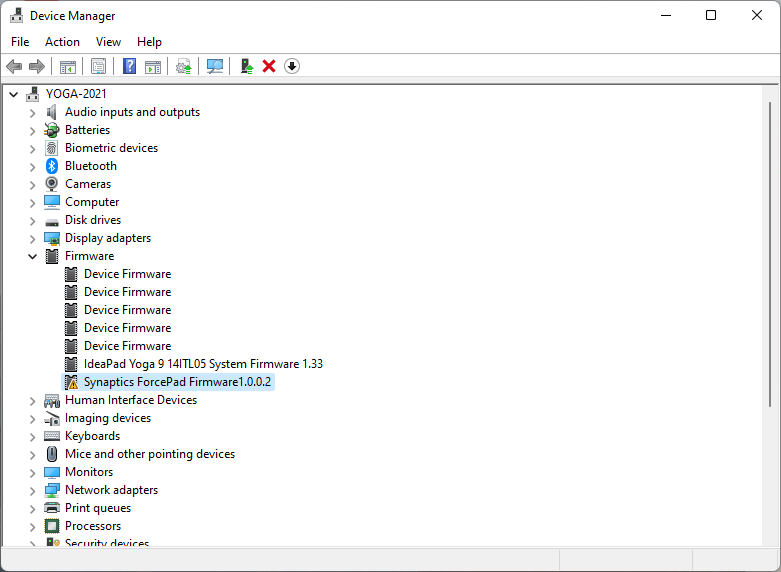Select Biometric devices label
This screenshot has height=572, width=781.
click(112, 148)
